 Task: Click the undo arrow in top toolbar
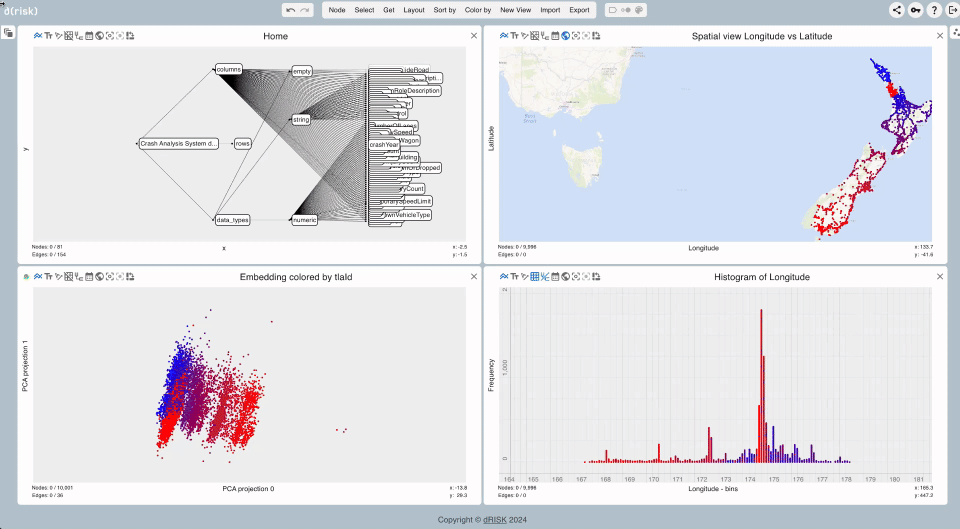pyautogui.click(x=290, y=10)
